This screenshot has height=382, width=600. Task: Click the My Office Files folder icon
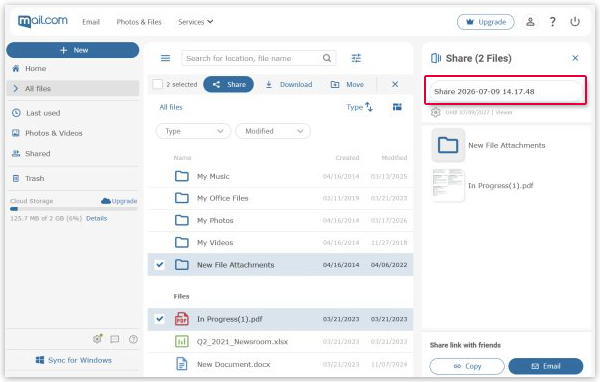point(181,198)
